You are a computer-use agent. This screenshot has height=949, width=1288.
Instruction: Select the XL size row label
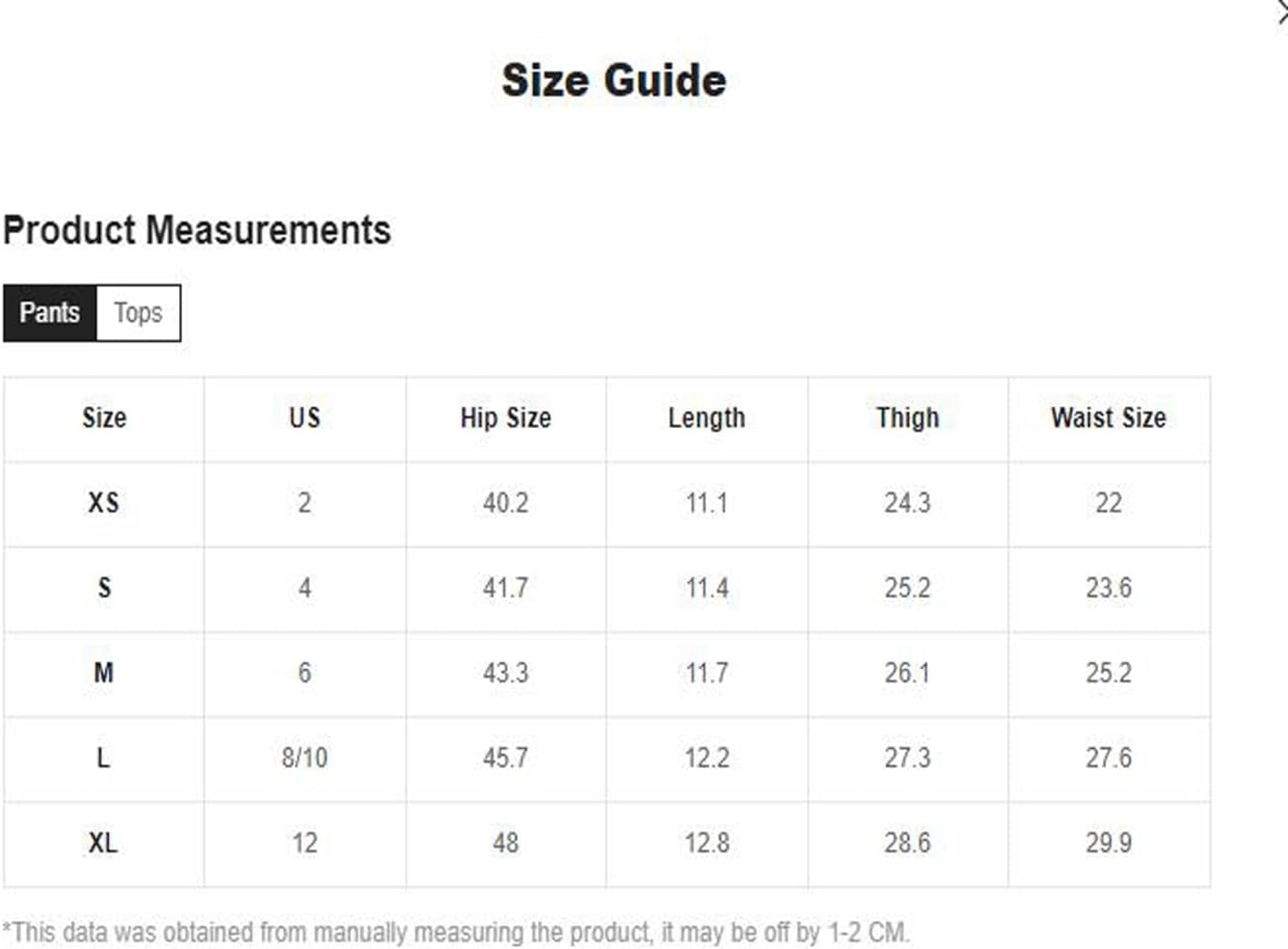pyautogui.click(x=104, y=843)
